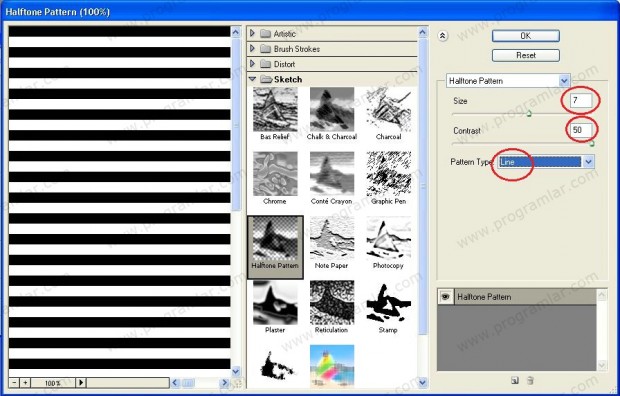Collapse the Sketch filter folder

(x=252, y=79)
